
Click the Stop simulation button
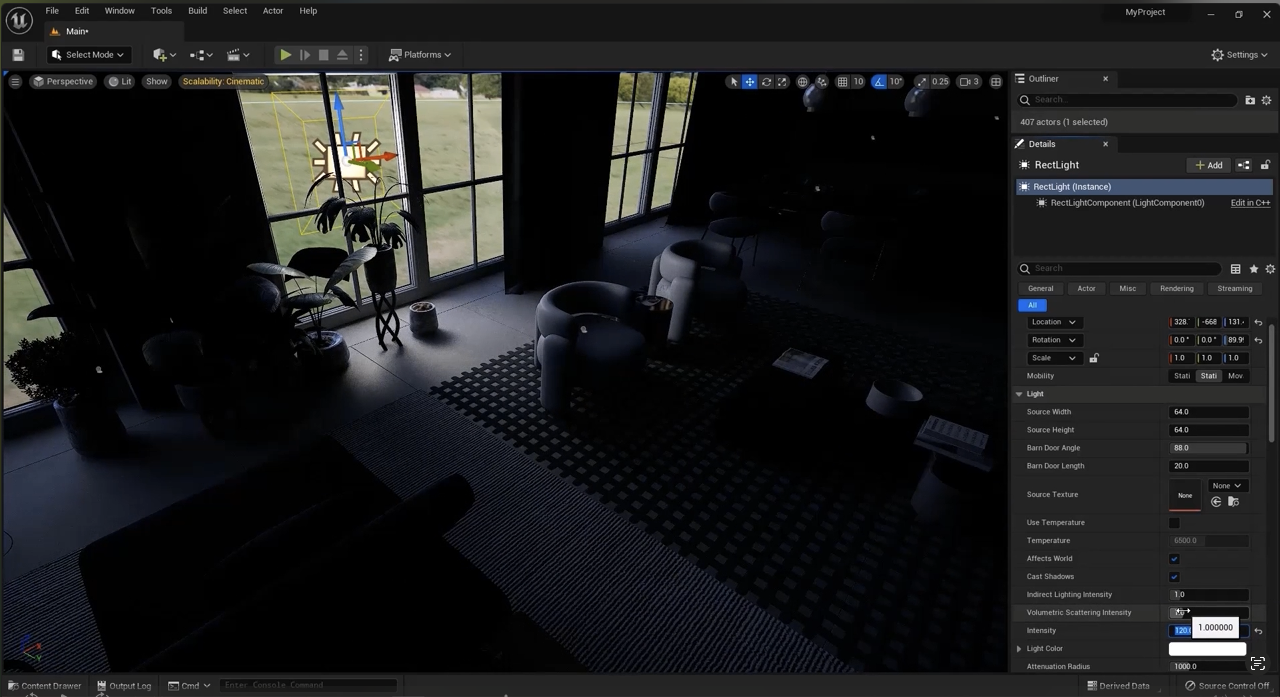(323, 55)
